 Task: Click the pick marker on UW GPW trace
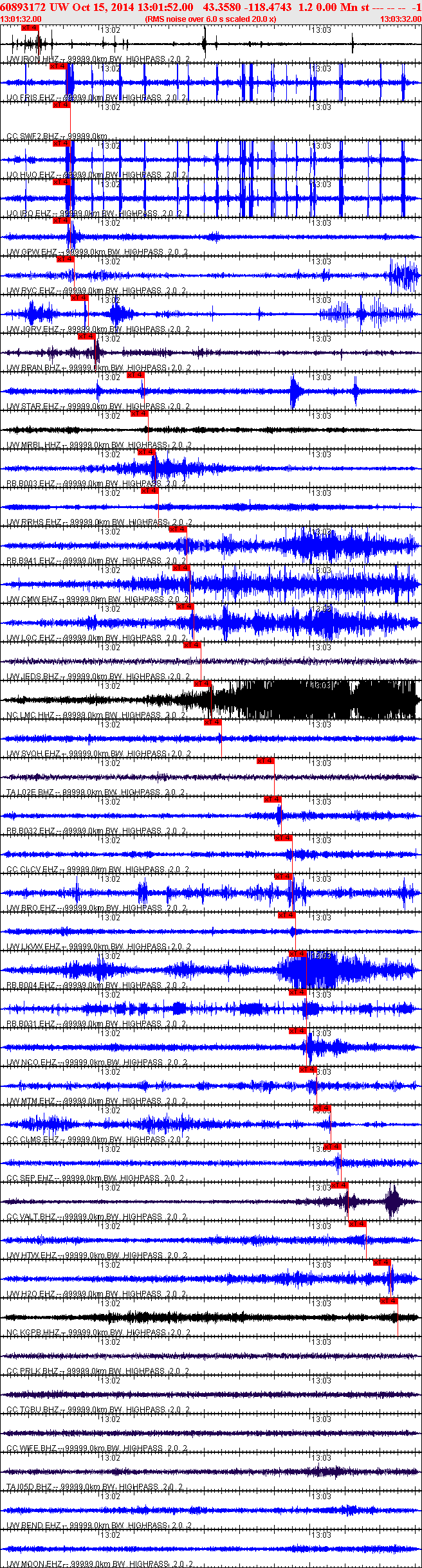coord(61,221)
